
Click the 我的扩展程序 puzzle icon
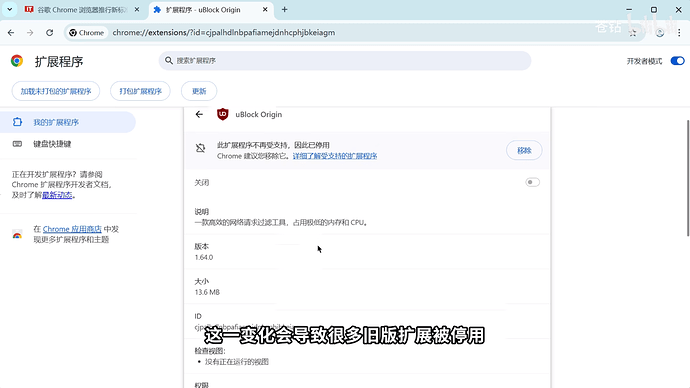(17, 122)
